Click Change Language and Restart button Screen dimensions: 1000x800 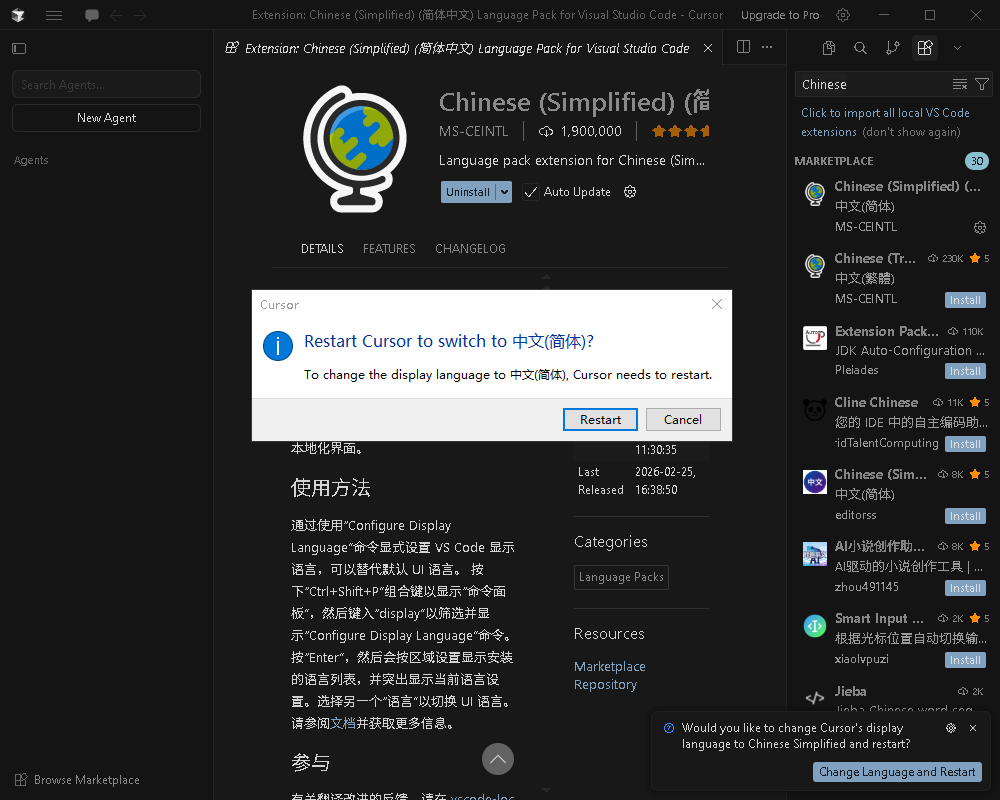pos(897,772)
